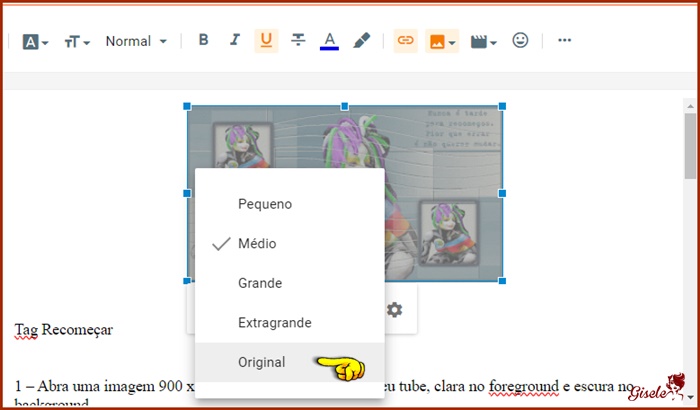The width and height of the screenshot is (700, 410).
Task: Click the bottom-right resize handle of image
Action: (502, 281)
